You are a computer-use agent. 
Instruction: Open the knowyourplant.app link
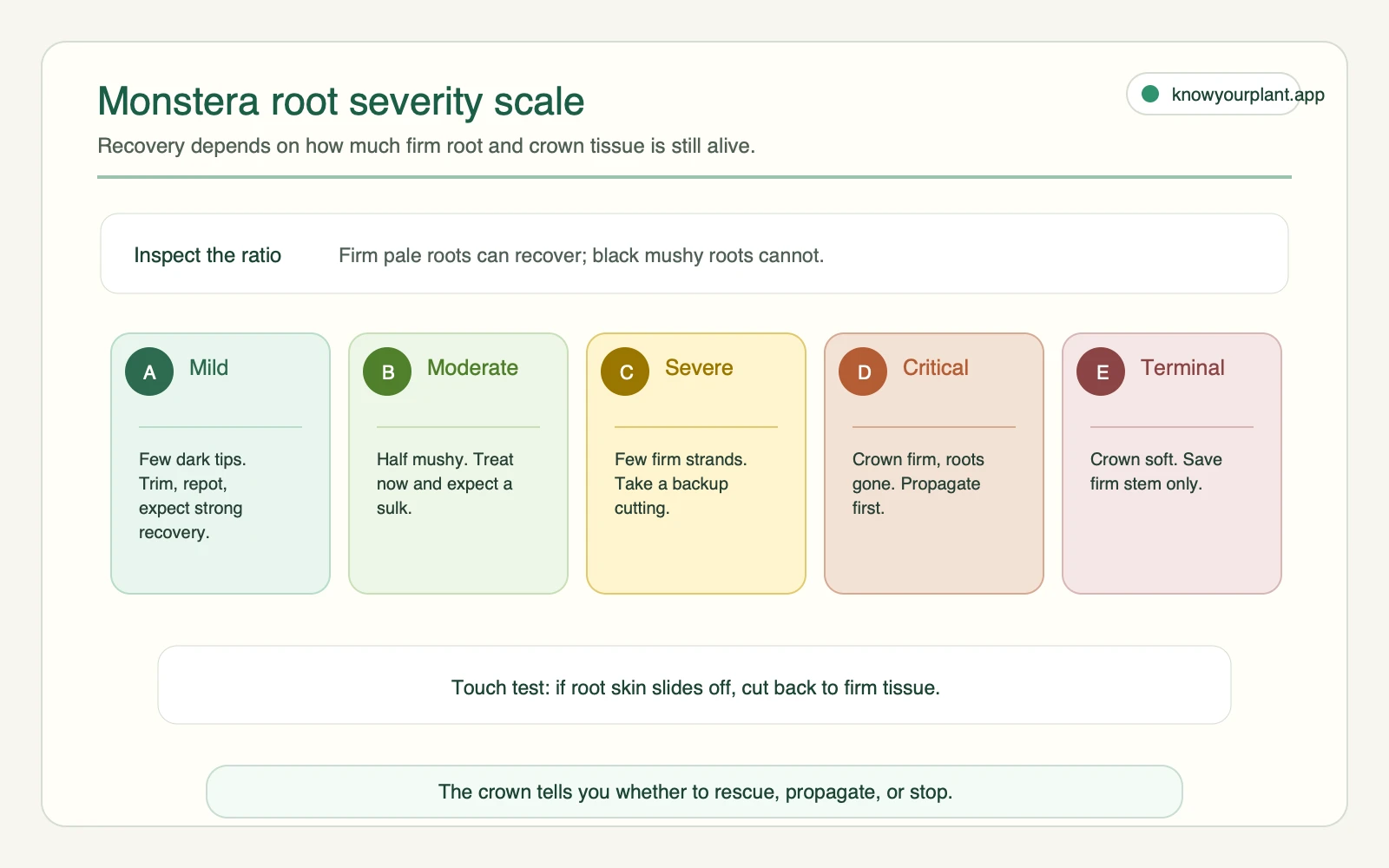[1247, 94]
